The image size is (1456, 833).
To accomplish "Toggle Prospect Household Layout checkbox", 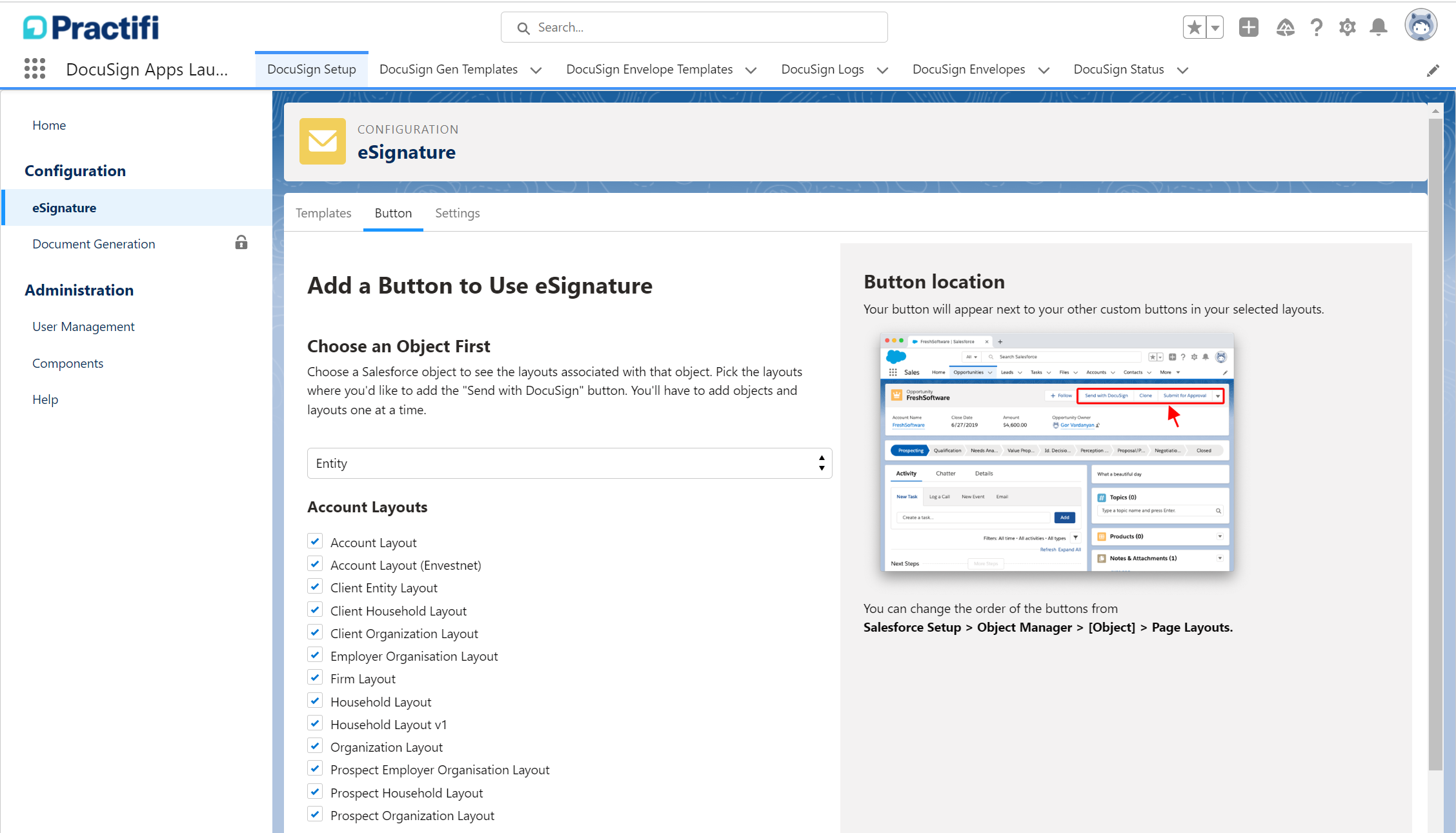I will (x=315, y=791).
